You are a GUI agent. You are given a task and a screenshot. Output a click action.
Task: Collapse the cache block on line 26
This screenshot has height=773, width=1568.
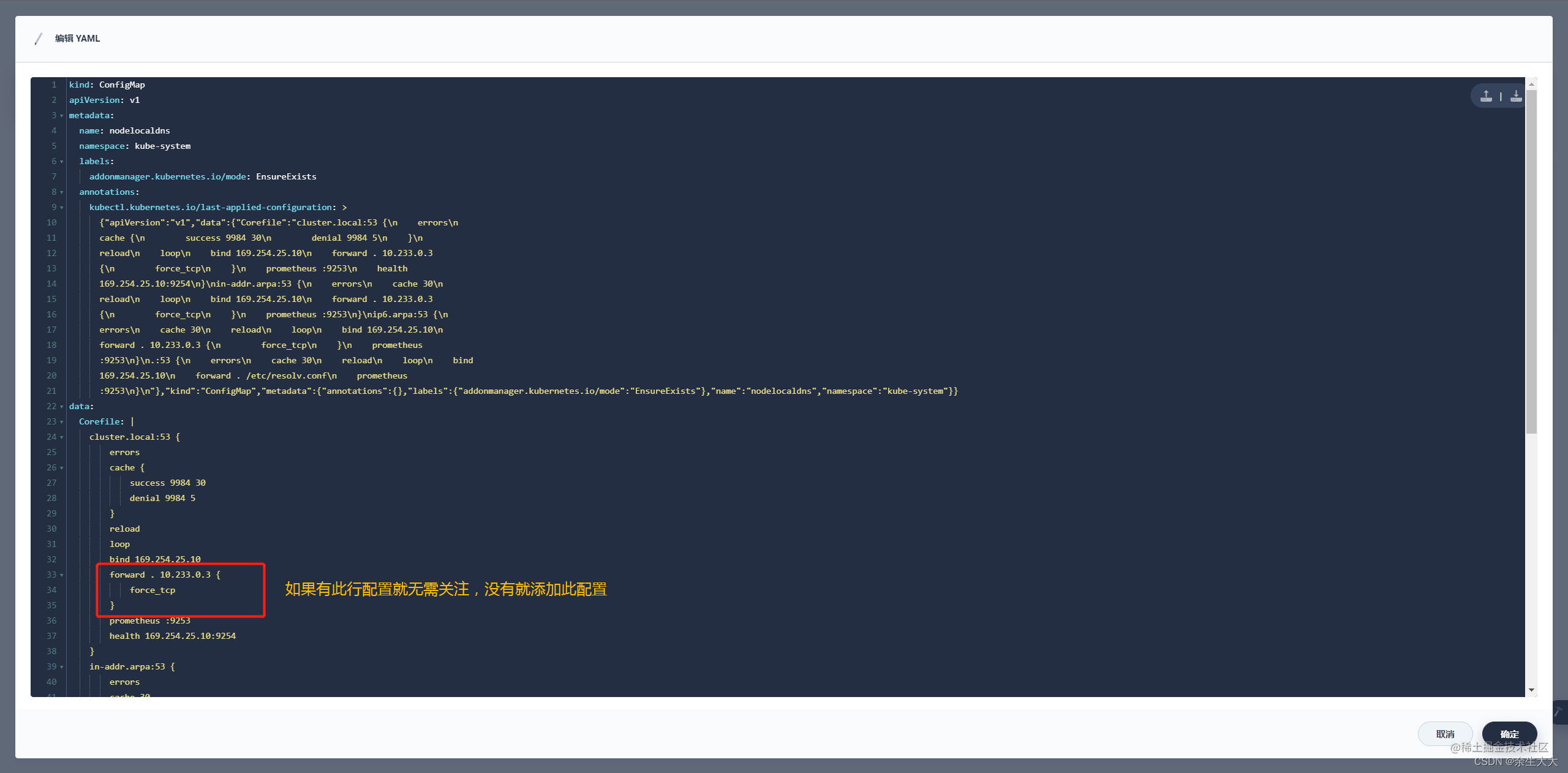pyautogui.click(x=62, y=468)
